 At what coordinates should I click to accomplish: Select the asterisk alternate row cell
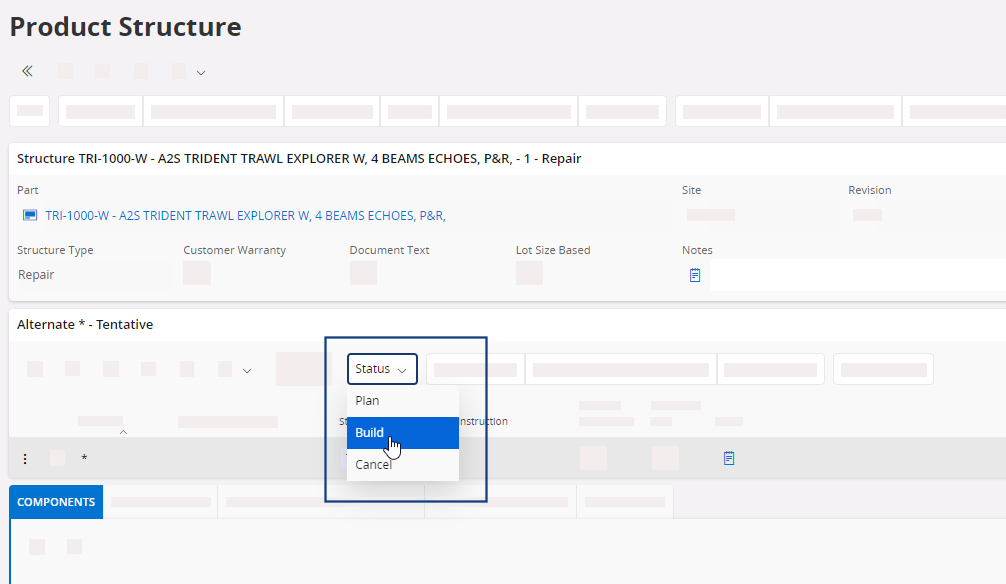click(x=84, y=459)
